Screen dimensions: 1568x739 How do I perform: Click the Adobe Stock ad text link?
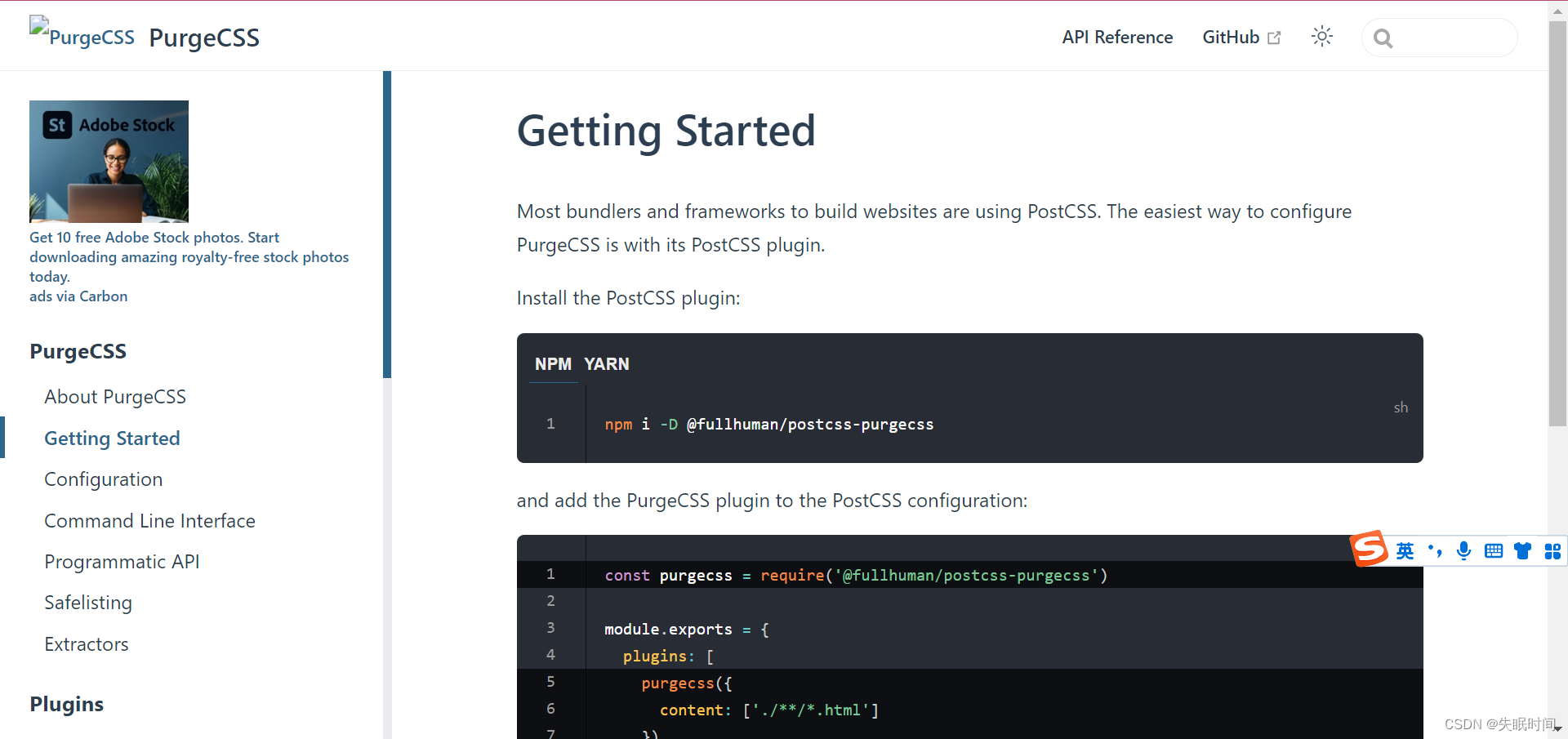(x=189, y=257)
